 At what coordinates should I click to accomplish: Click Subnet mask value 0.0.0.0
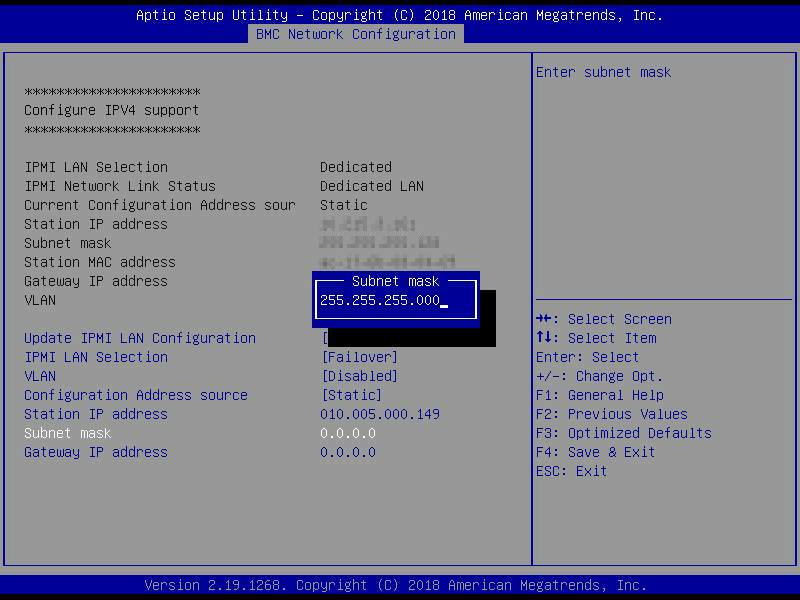(x=347, y=433)
